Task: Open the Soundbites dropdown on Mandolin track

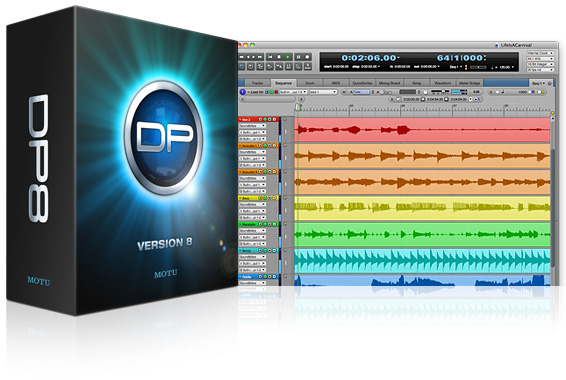Action: (x=253, y=231)
